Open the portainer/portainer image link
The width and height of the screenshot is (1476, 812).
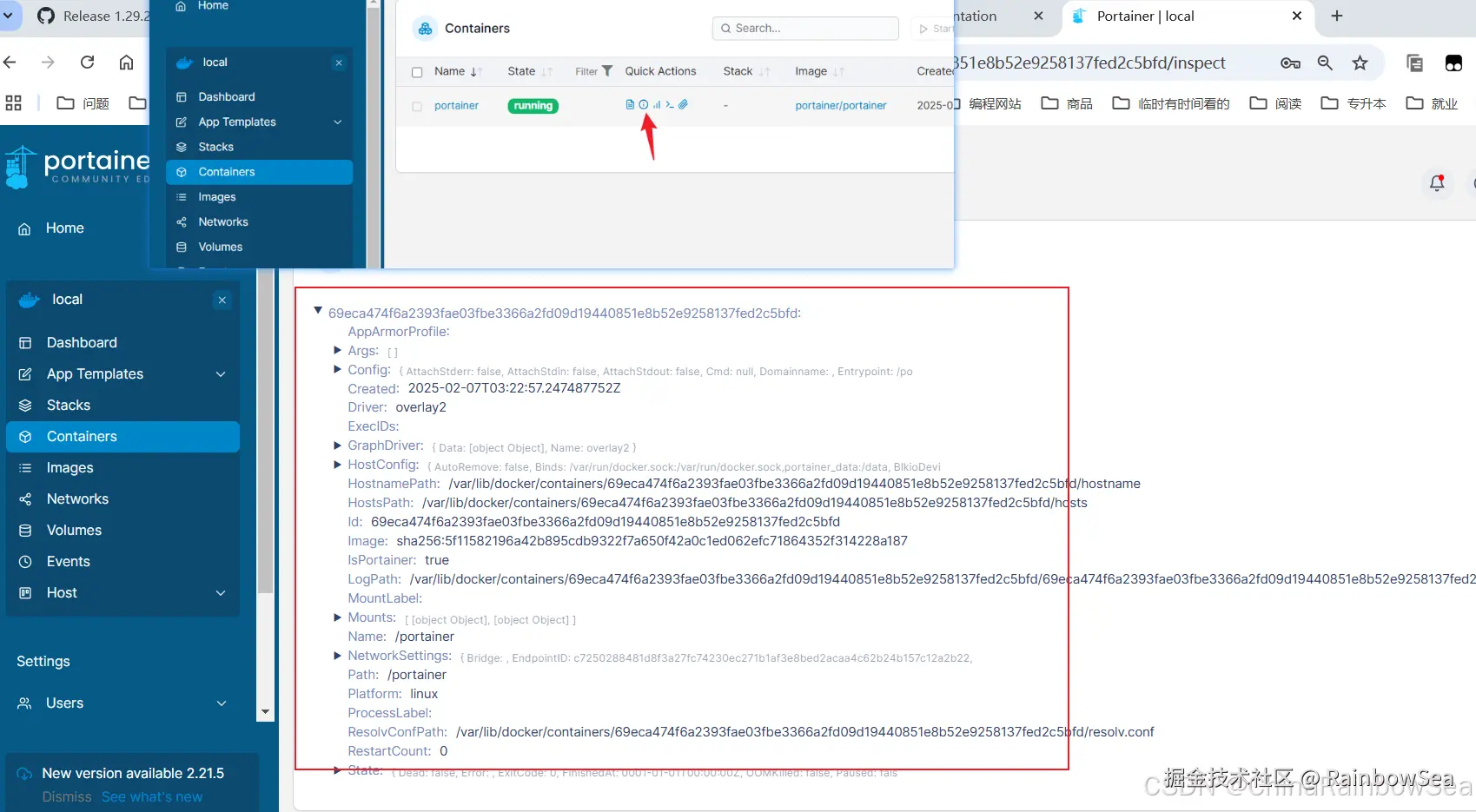tap(841, 106)
